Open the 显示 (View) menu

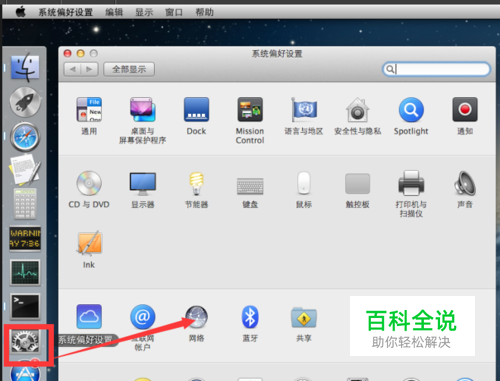[144, 13]
